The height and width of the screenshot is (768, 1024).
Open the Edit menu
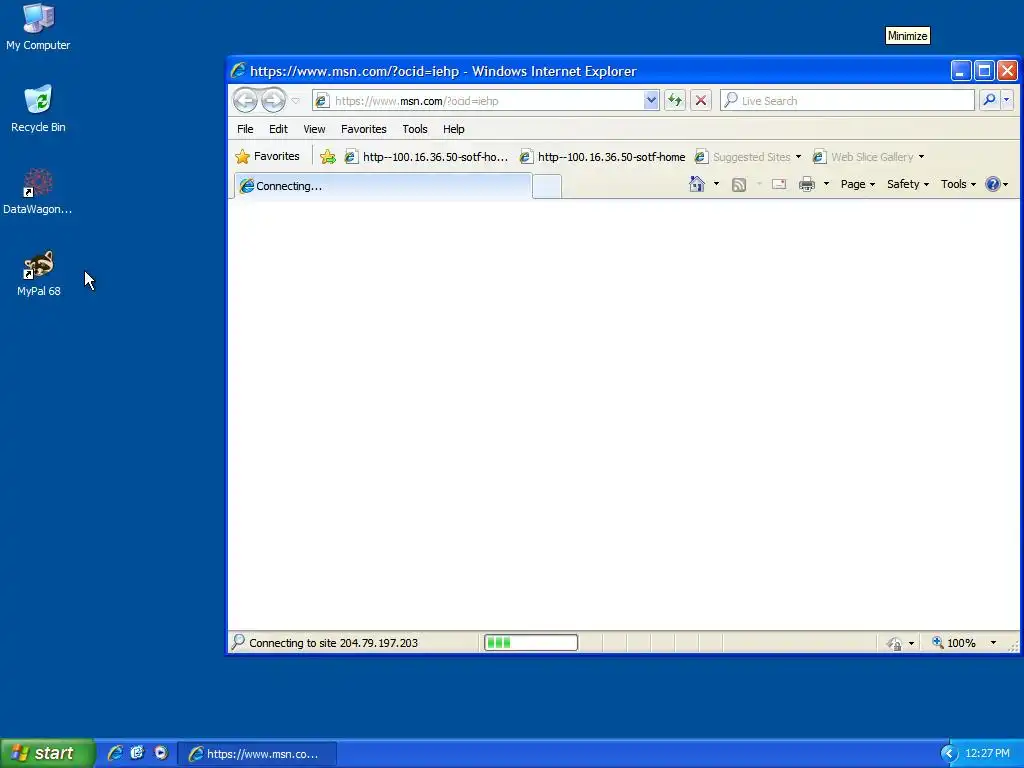point(278,129)
